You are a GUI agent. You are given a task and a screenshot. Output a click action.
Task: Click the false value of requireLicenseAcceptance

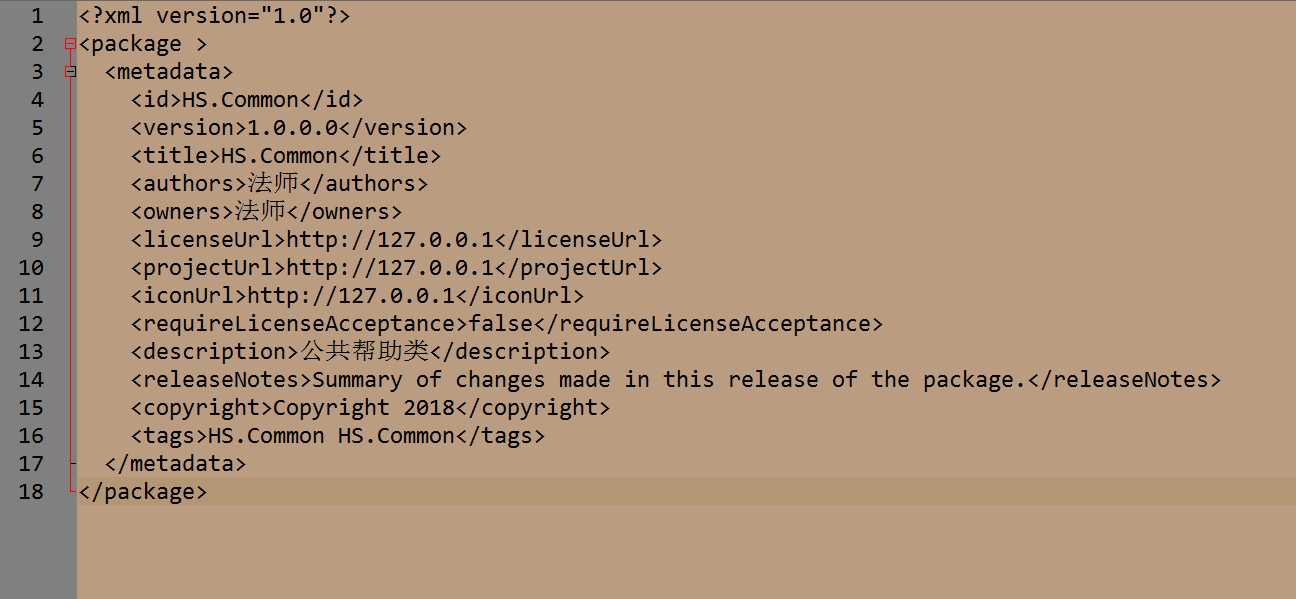(501, 324)
